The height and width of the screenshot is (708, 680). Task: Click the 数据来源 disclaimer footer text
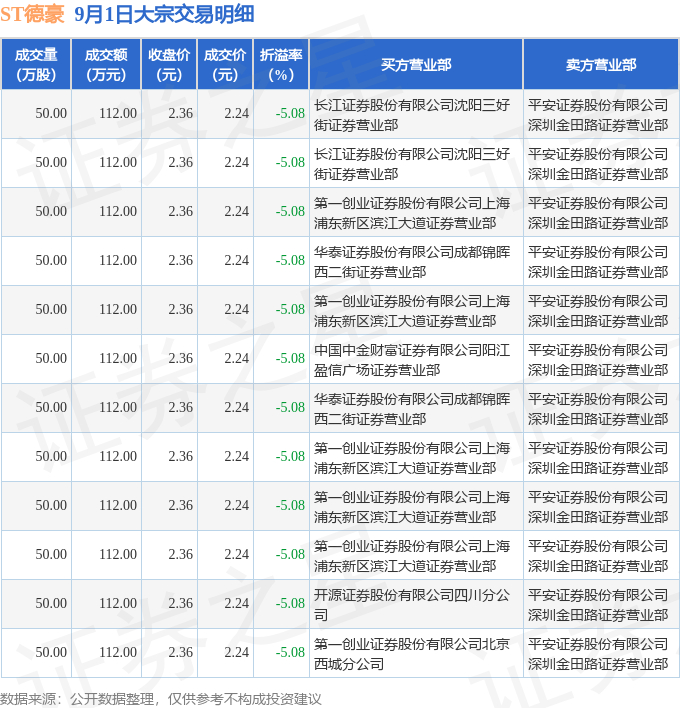point(161,699)
